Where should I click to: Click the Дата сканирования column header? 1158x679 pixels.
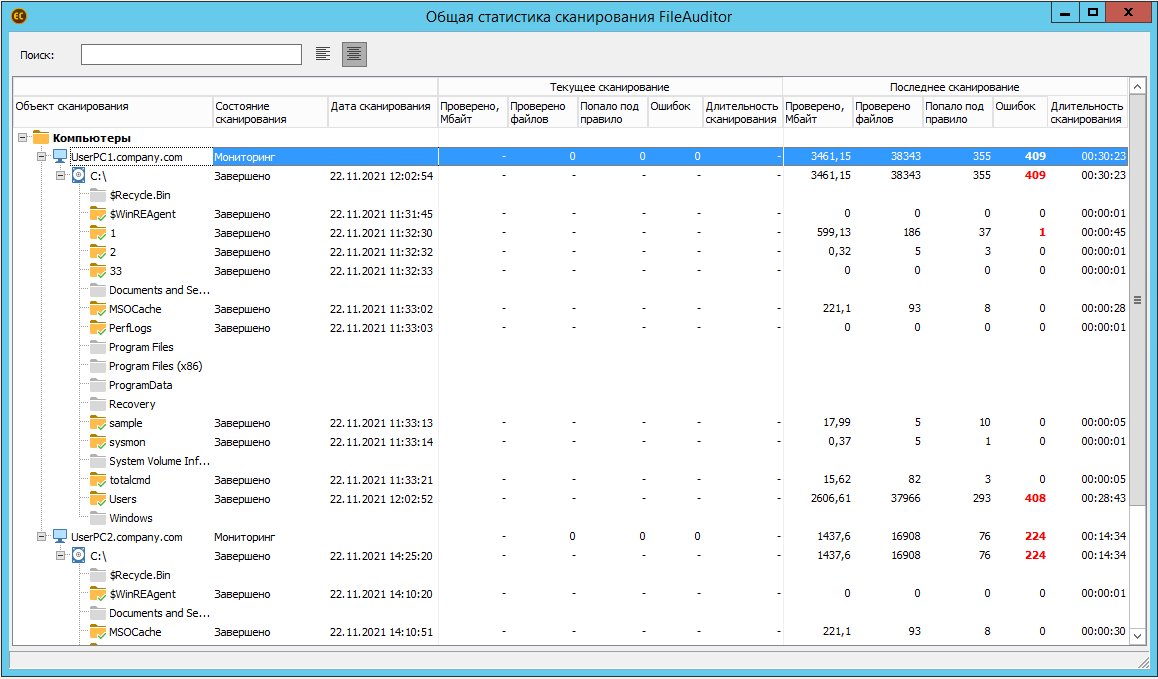point(381,106)
